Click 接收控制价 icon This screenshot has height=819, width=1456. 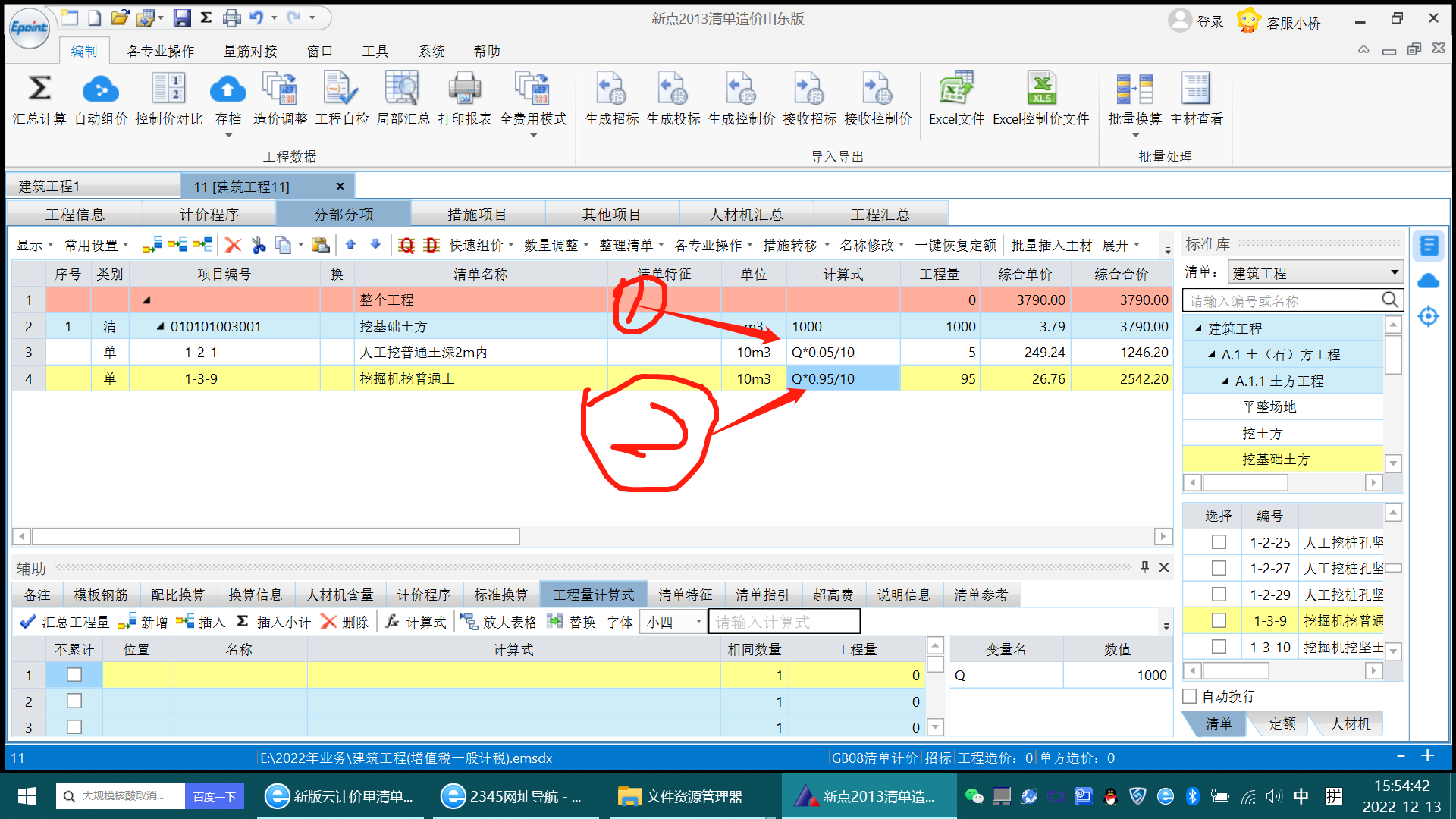pyautogui.click(x=877, y=88)
